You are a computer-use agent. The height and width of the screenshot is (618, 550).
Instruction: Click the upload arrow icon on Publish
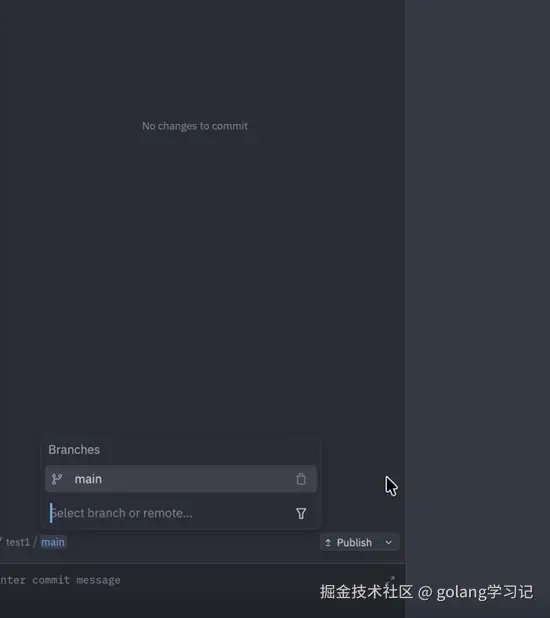click(328, 543)
